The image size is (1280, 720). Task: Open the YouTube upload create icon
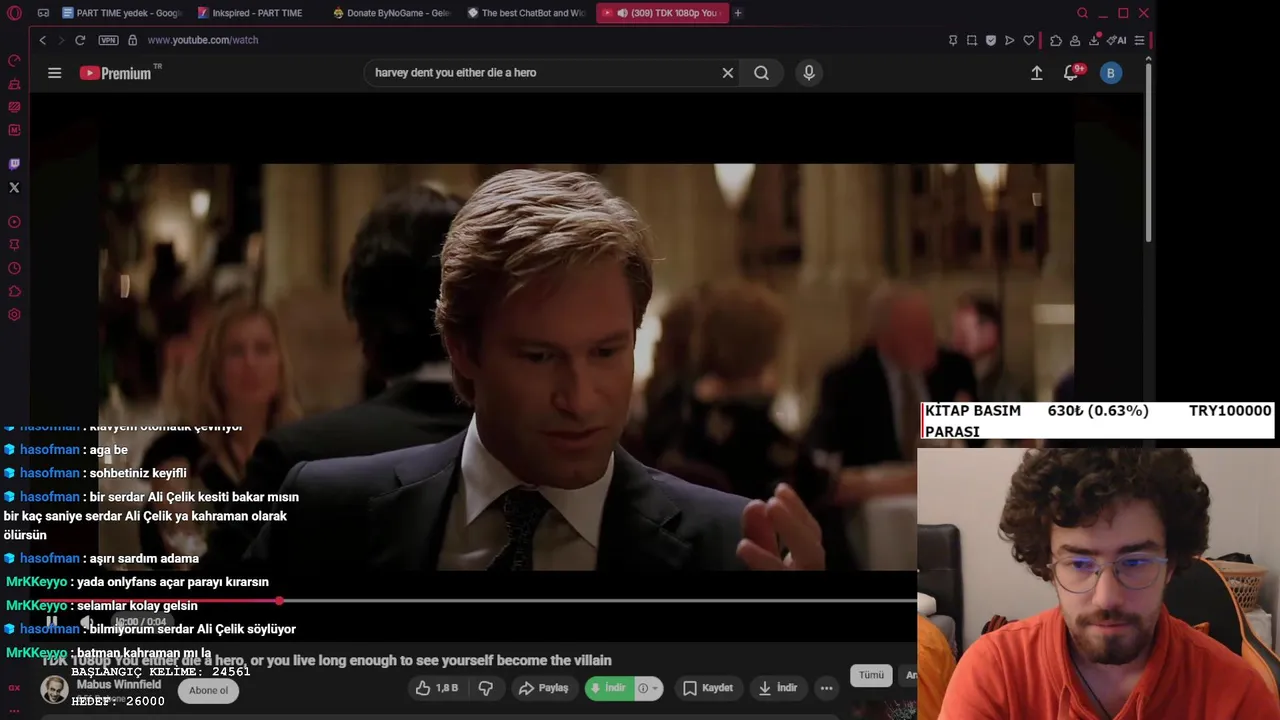[x=1037, y=73]
